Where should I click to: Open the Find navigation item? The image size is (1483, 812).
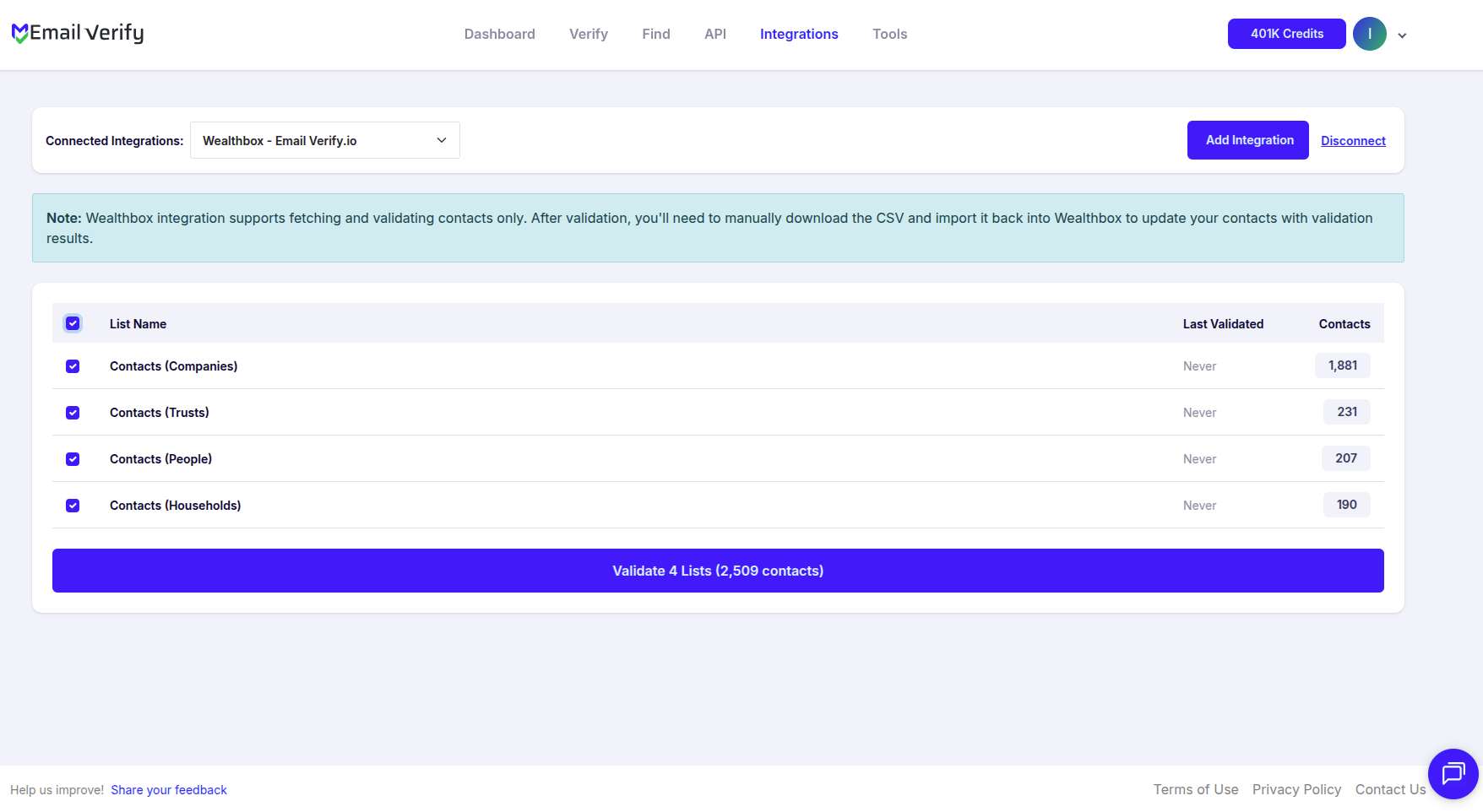(656, 34)
